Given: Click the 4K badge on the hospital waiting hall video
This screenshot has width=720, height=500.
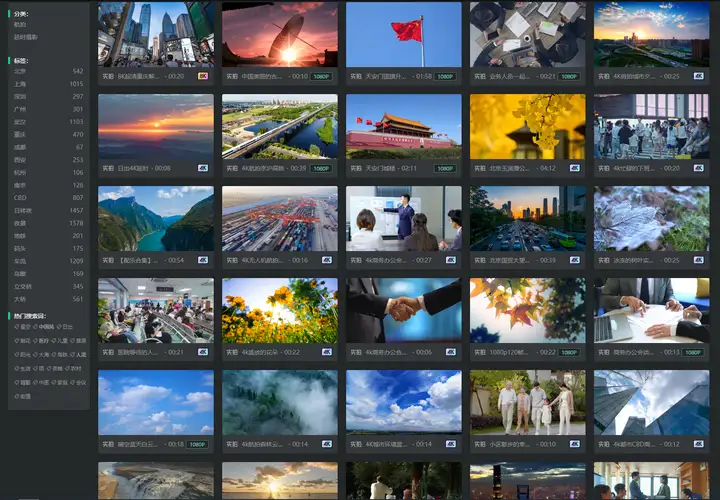Looking at the screenshot, I should (203, 352).
